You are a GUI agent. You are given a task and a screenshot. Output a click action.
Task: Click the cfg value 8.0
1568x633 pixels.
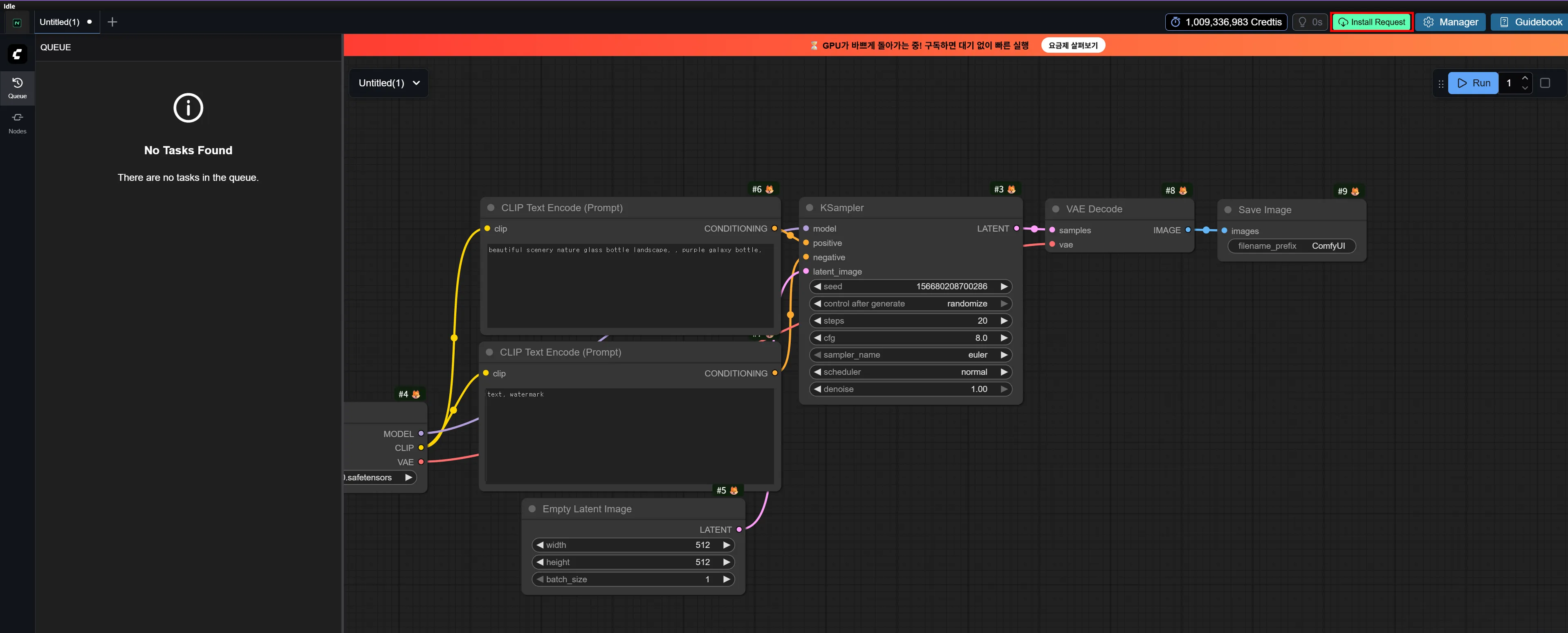point(980,338)
